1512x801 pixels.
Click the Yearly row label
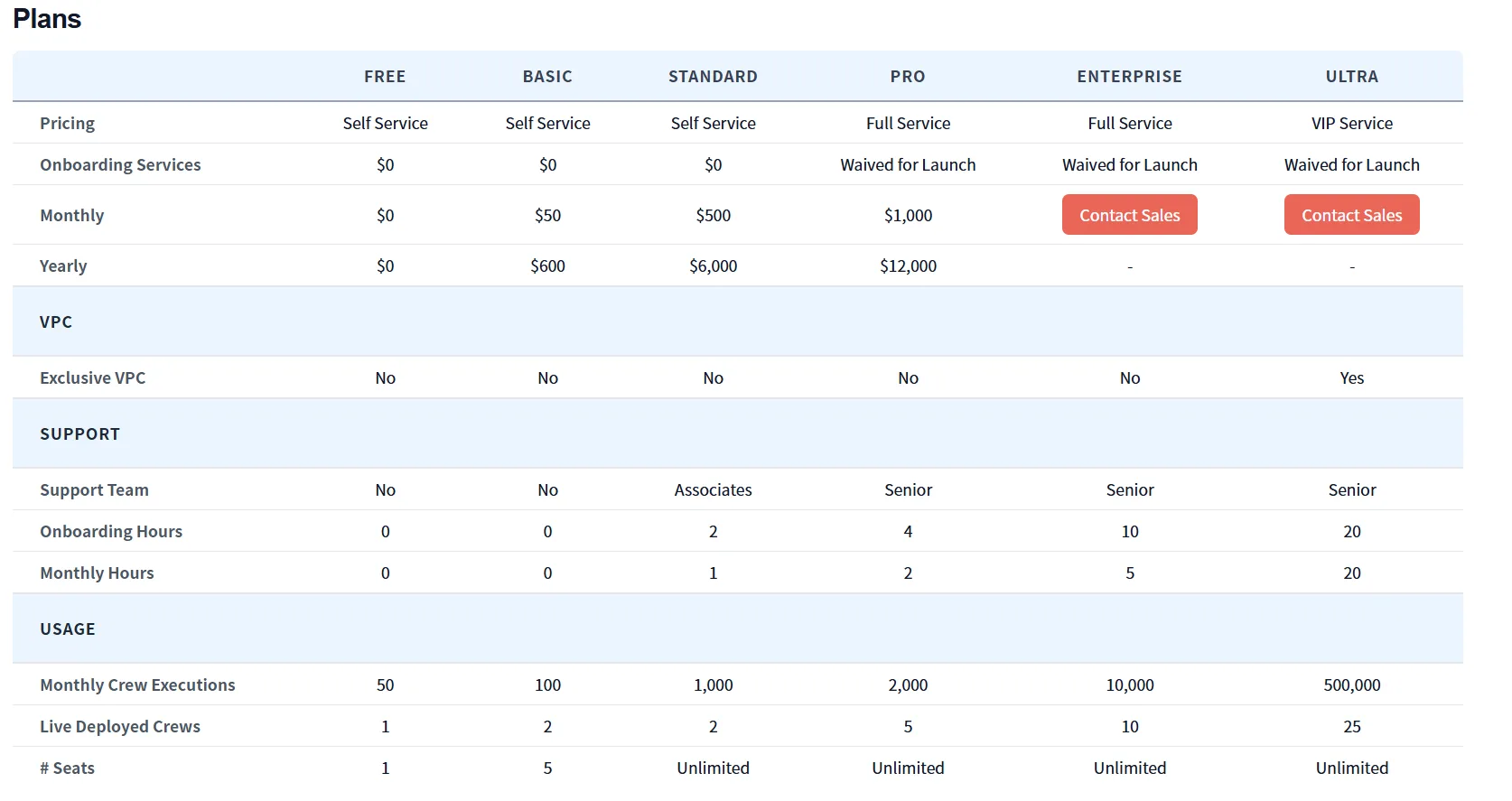tap(63, 266)
